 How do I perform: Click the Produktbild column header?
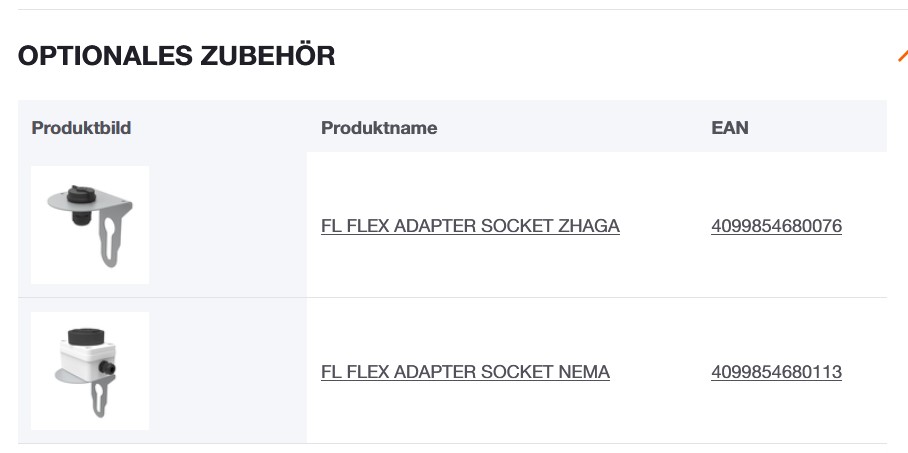(82, 128)
